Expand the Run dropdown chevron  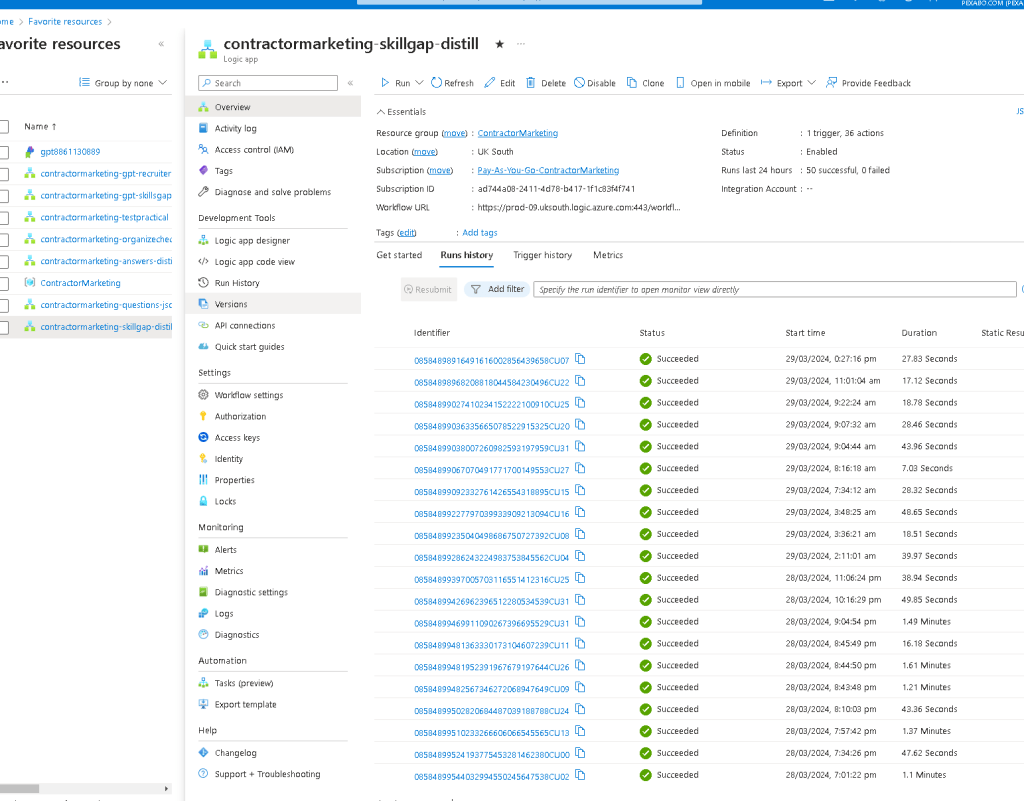pos(419,83)
